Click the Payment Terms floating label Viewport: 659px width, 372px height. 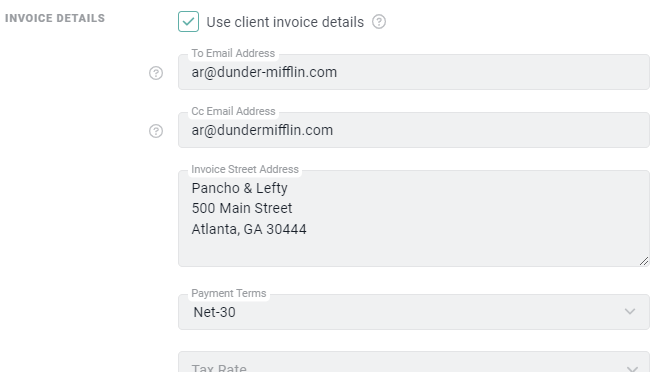[229, 293]
